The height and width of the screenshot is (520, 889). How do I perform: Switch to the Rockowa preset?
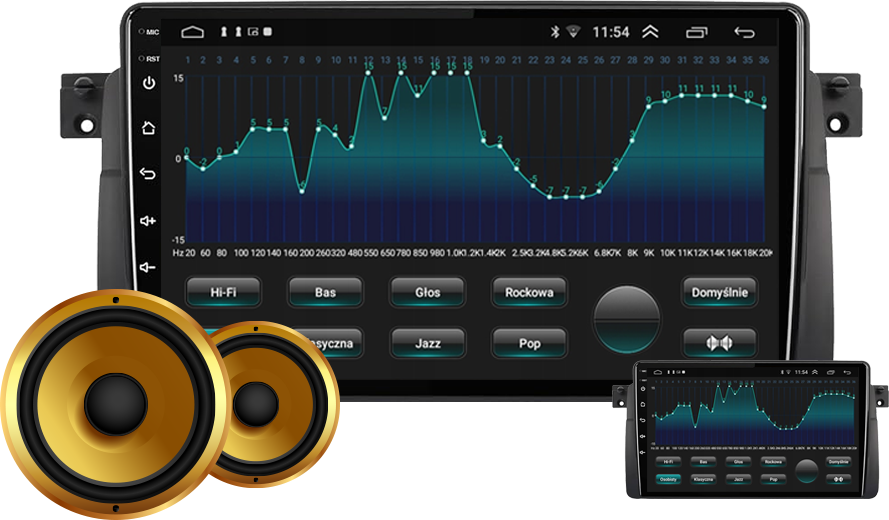click(529, 292)
